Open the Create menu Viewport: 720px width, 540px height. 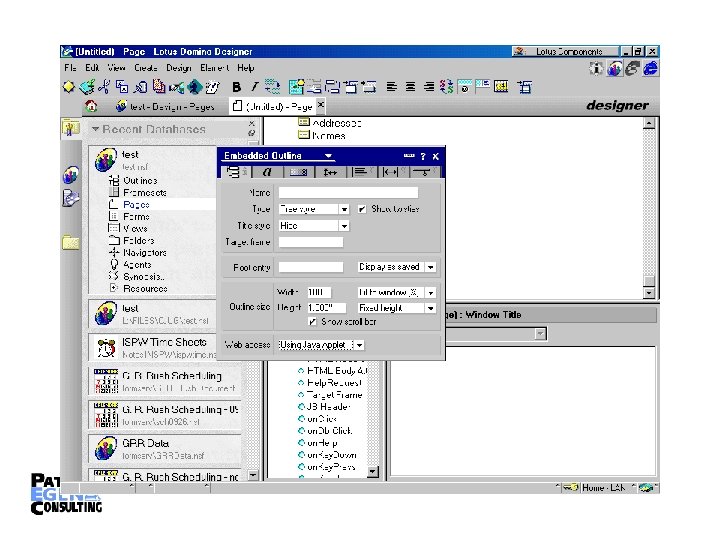[146, 68]
